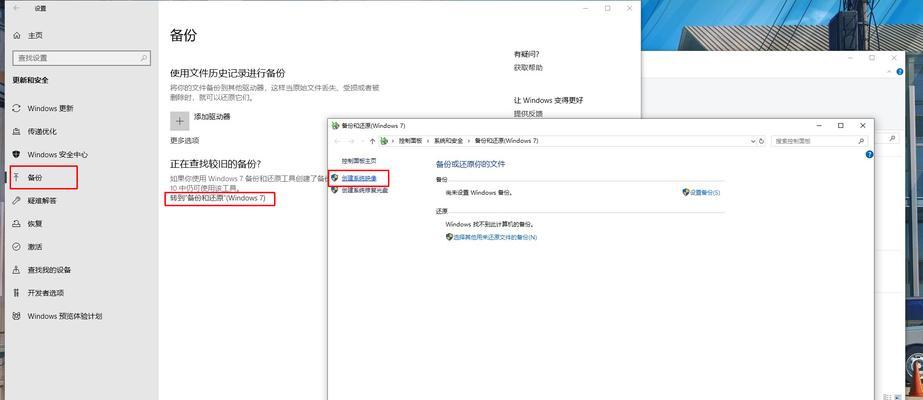Close the 备份和还原(Windows 7) window
Screen dimensions: 923x400
(862, 126)
